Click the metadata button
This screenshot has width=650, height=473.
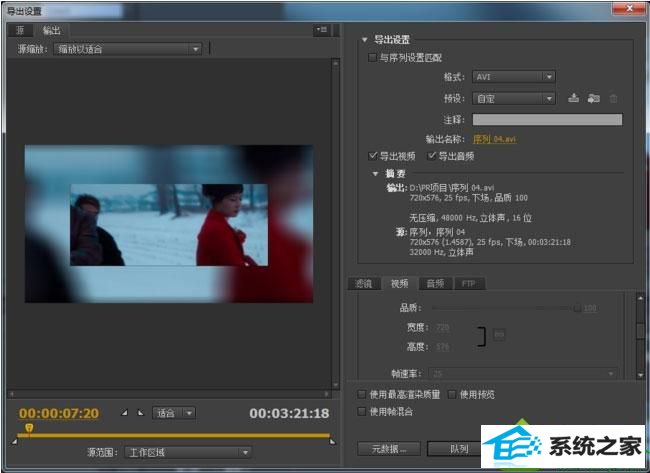(x=389, y=449)
